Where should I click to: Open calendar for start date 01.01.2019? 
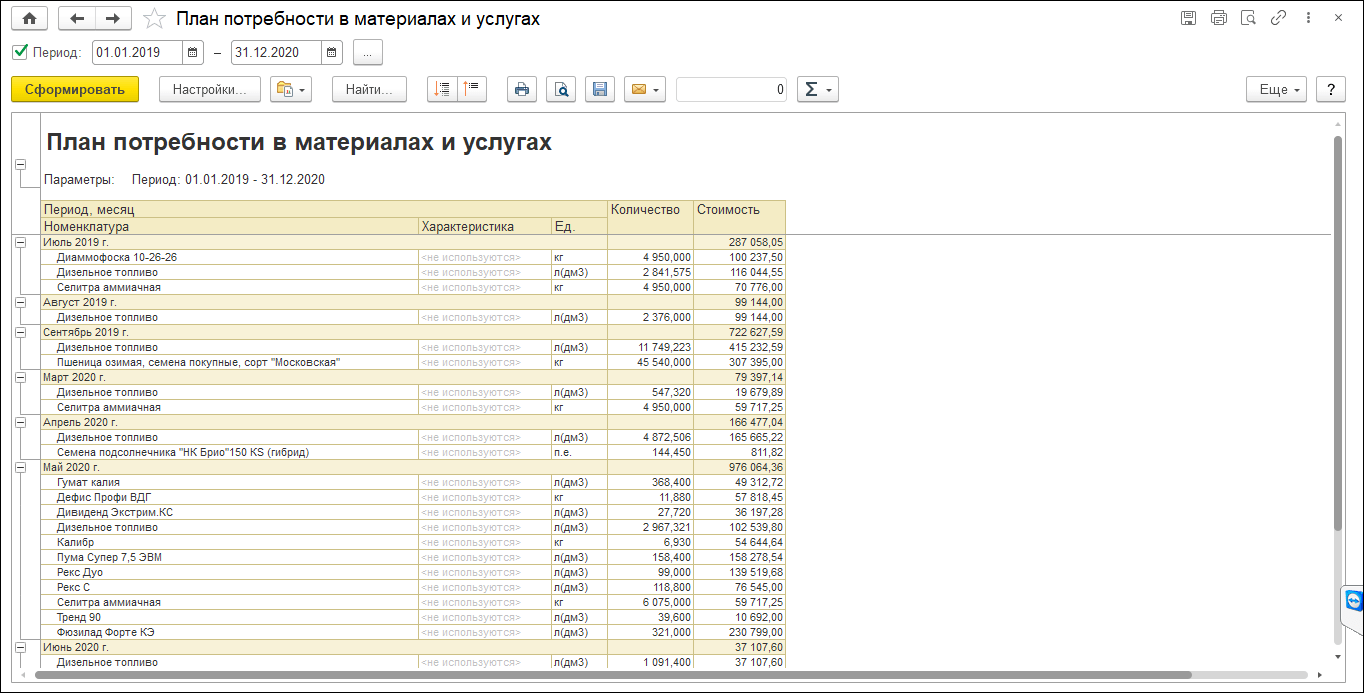coord(194,52)
